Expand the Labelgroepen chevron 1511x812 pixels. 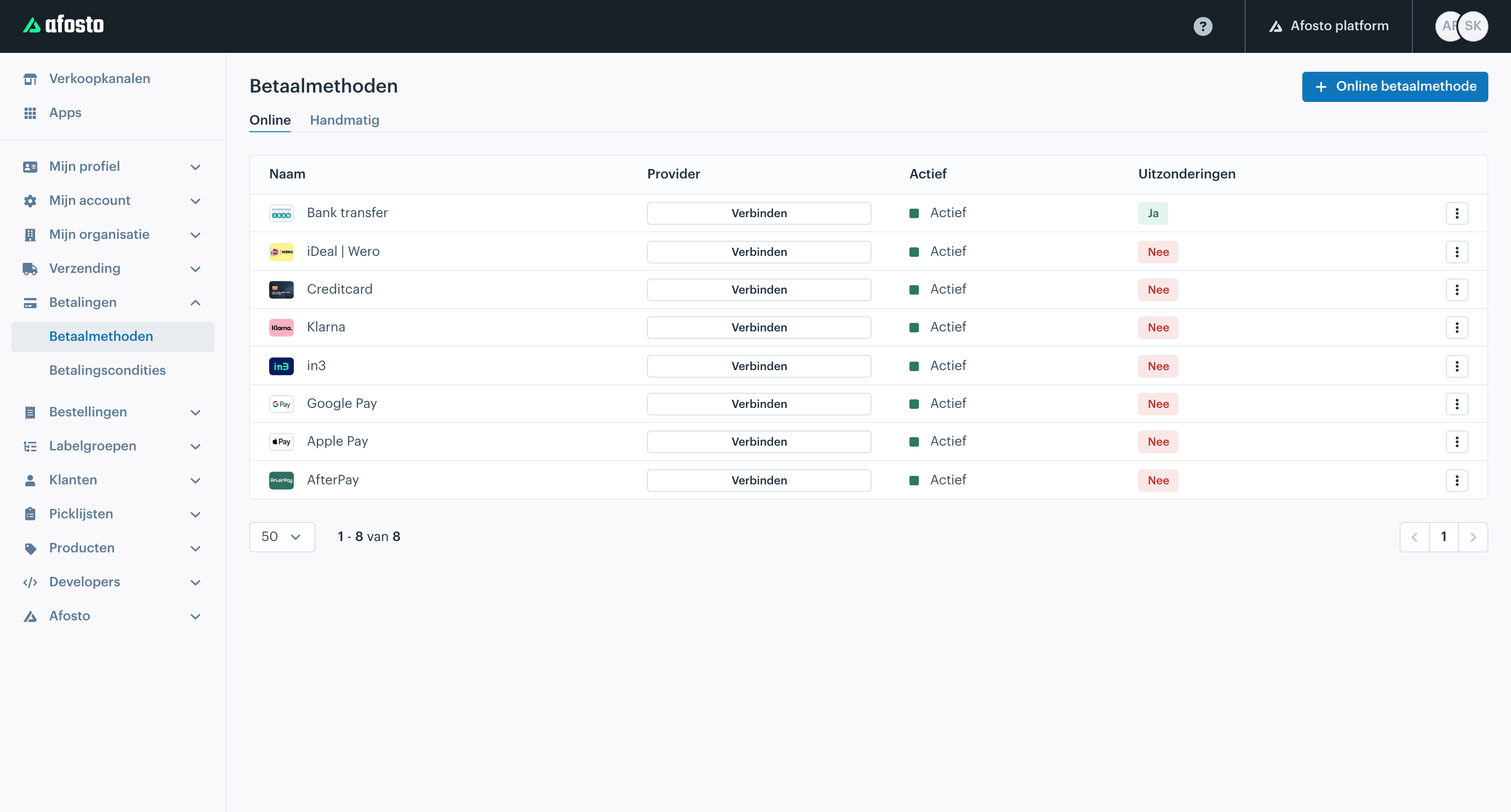click(195, 447)
